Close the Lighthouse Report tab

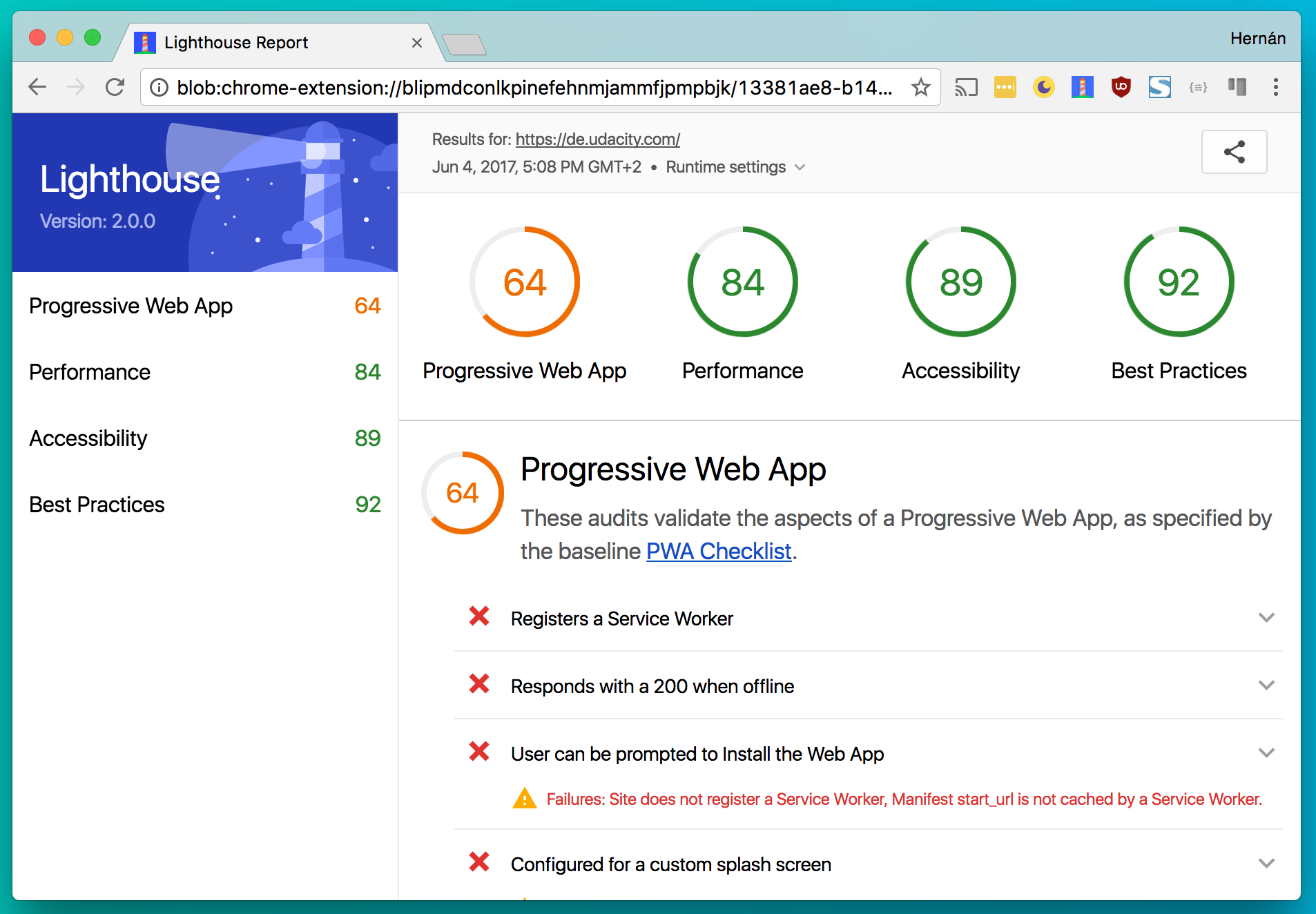click(417, 43)
